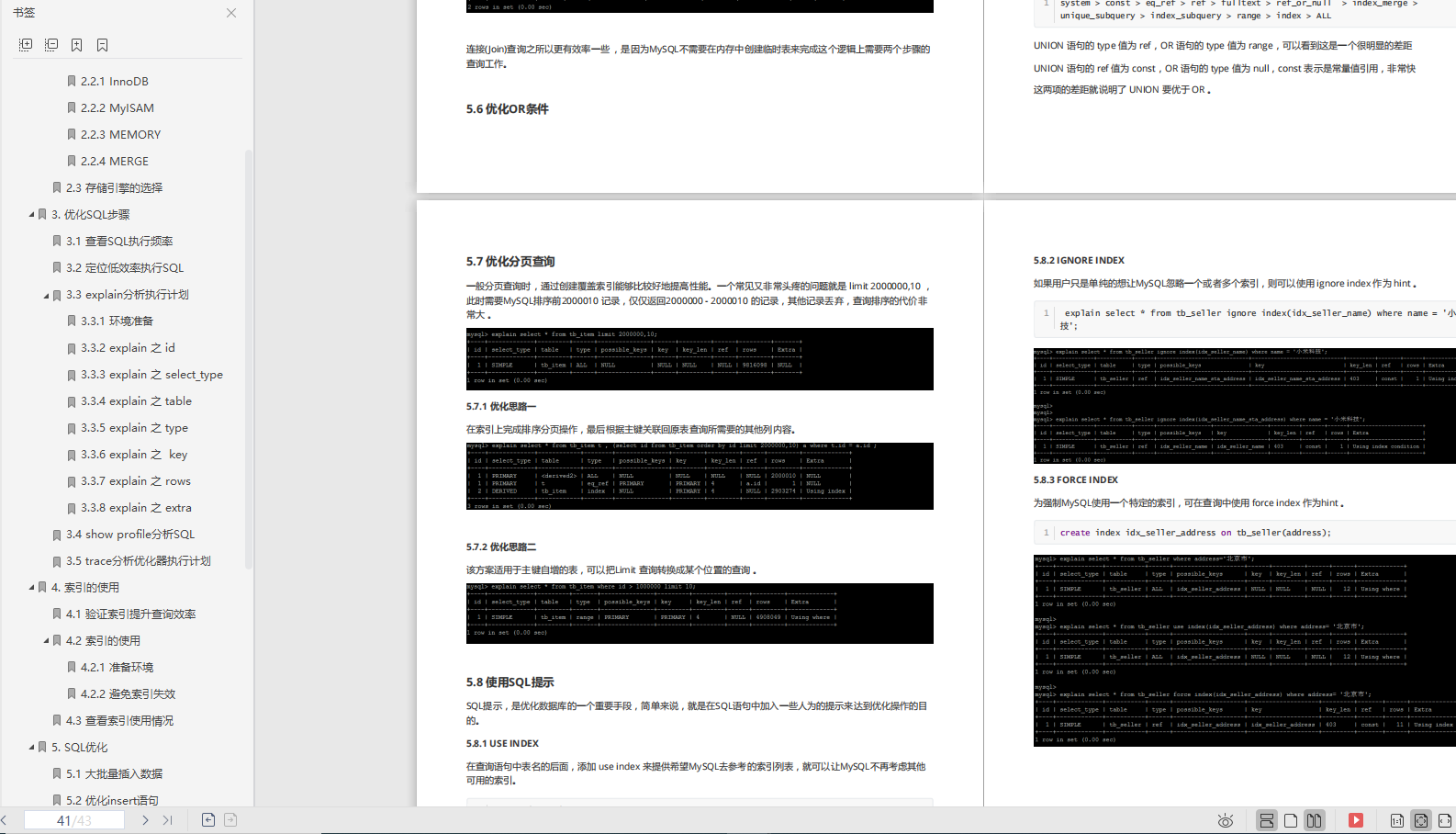Collapse the 5. SQL优化 section
This screenshot has height=834, width=1456.
[x=31, y=748]
